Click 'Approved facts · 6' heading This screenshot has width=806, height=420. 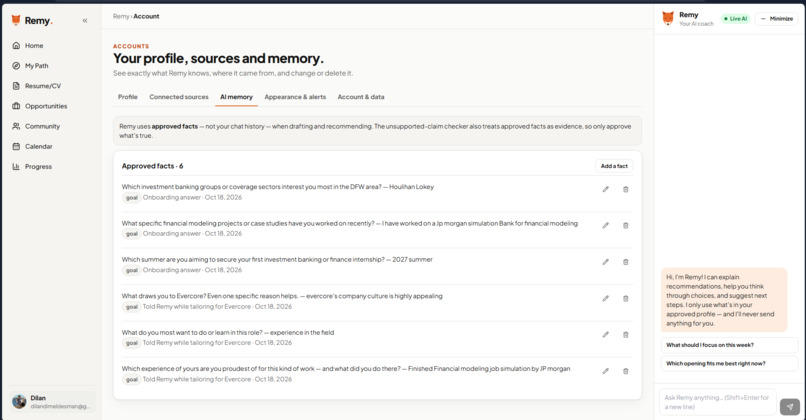pos(152,166)
